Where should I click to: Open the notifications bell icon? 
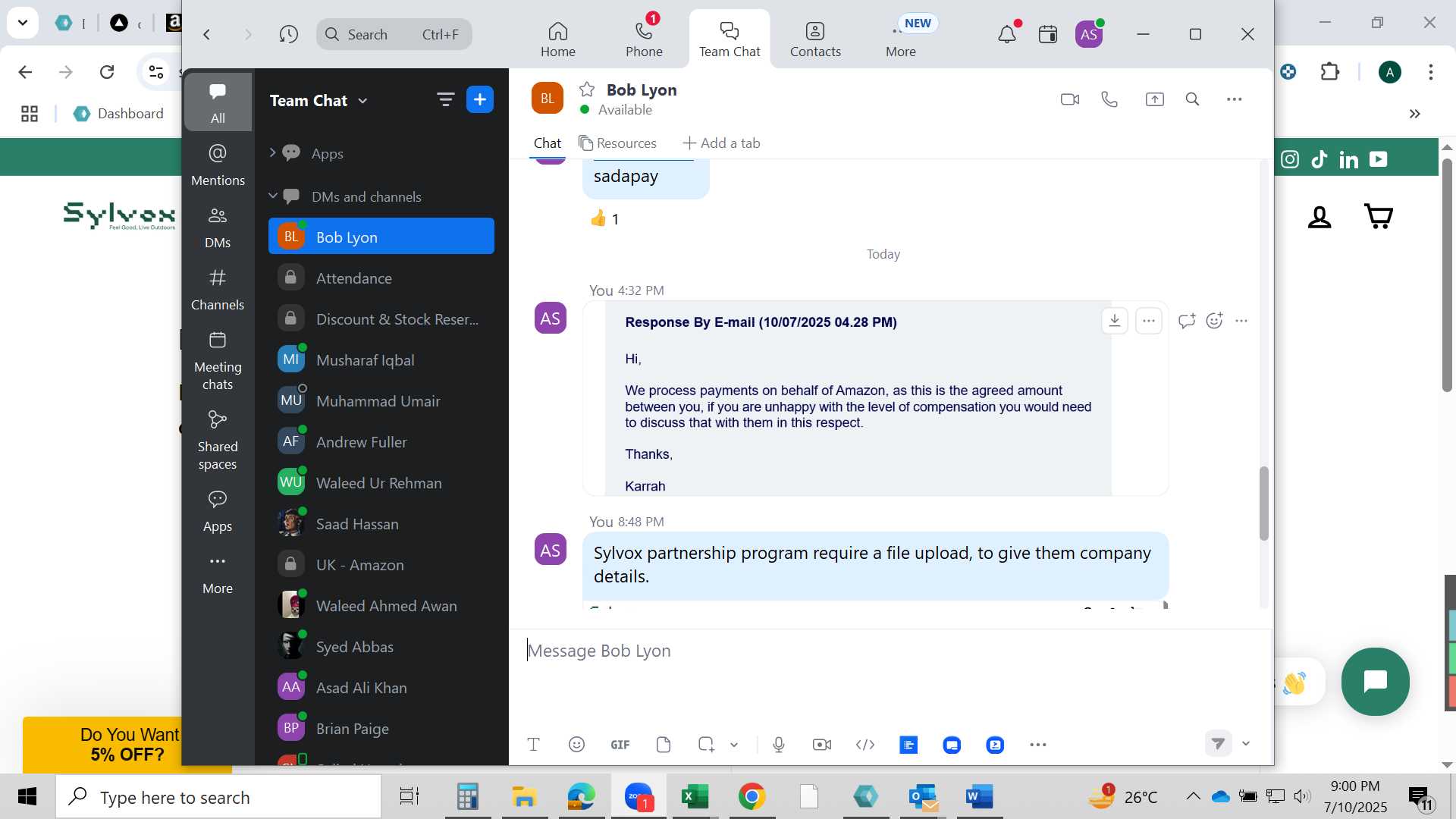click(x=1006, y=34)
